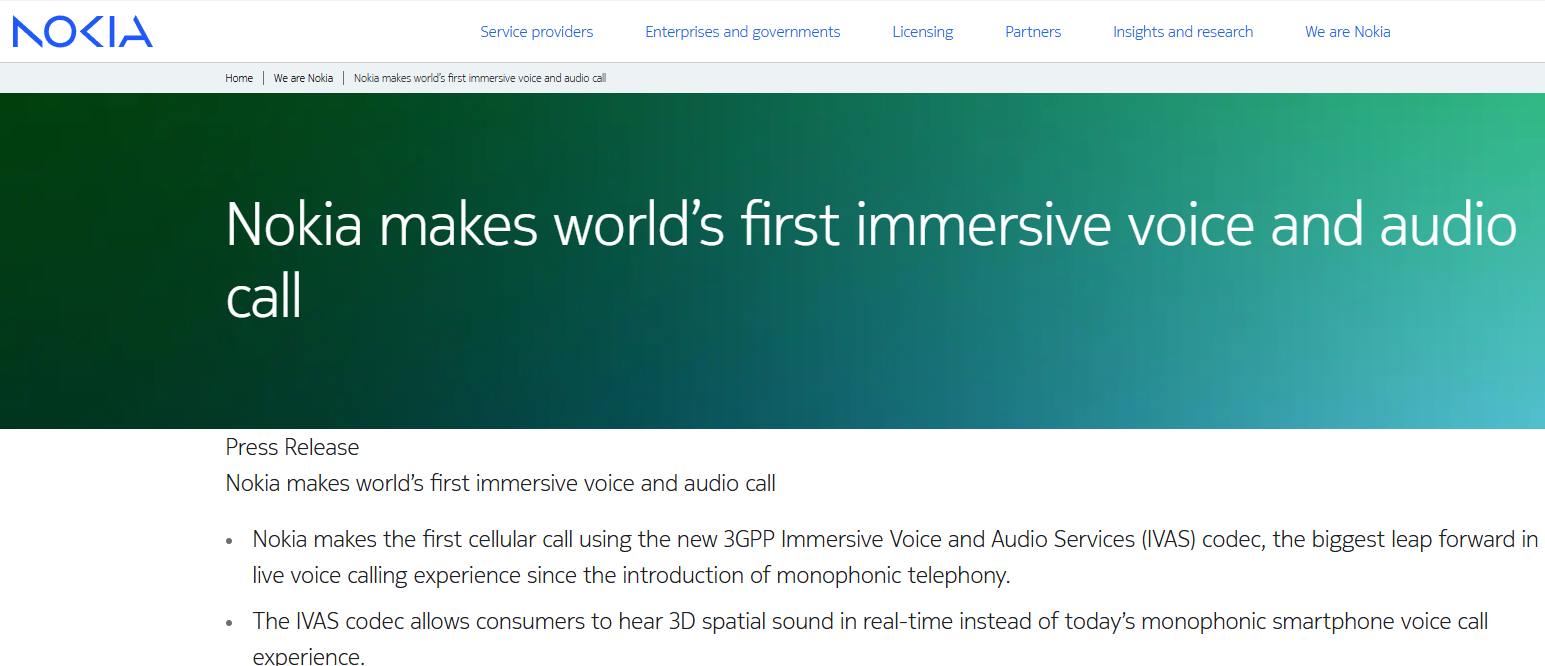Image resolution: width=1545 pixels, height=666 pixels.
Task: Click the bullet about 3D spatial sound
Action: coord(870,638)
